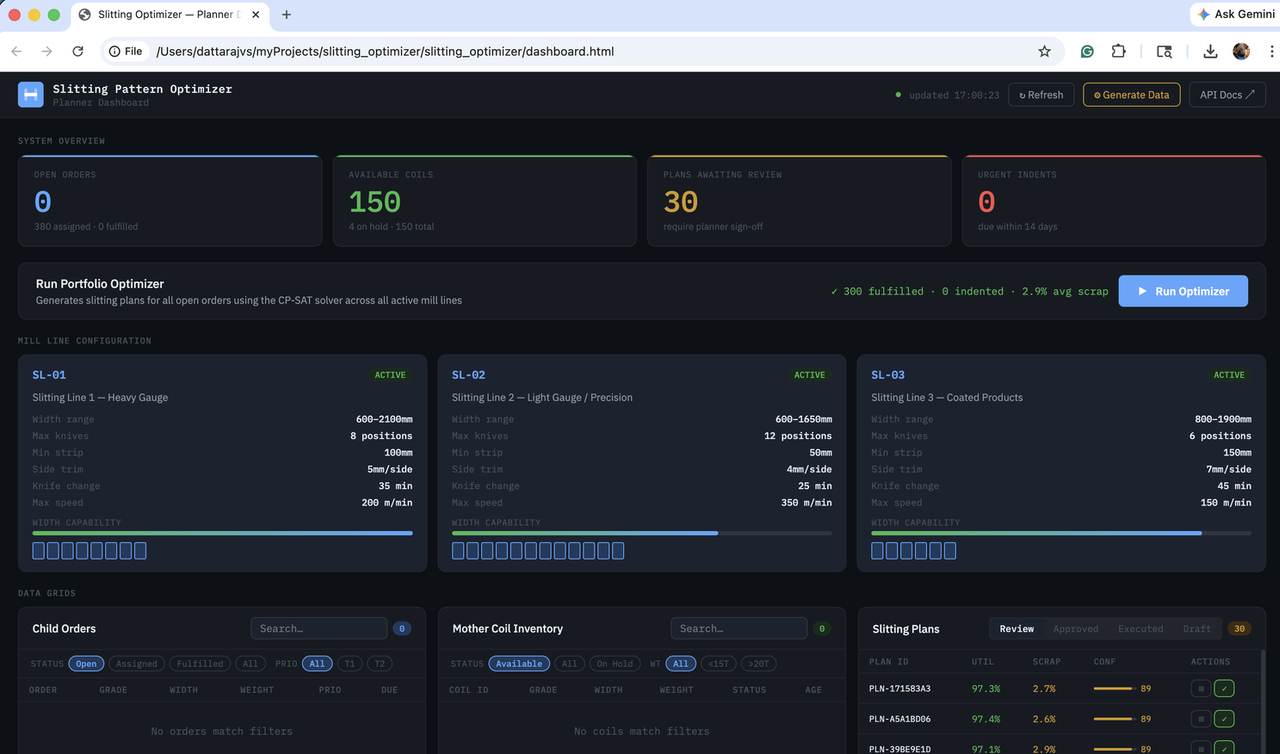Click confidence bar for PLN-171583A3

1114,689
